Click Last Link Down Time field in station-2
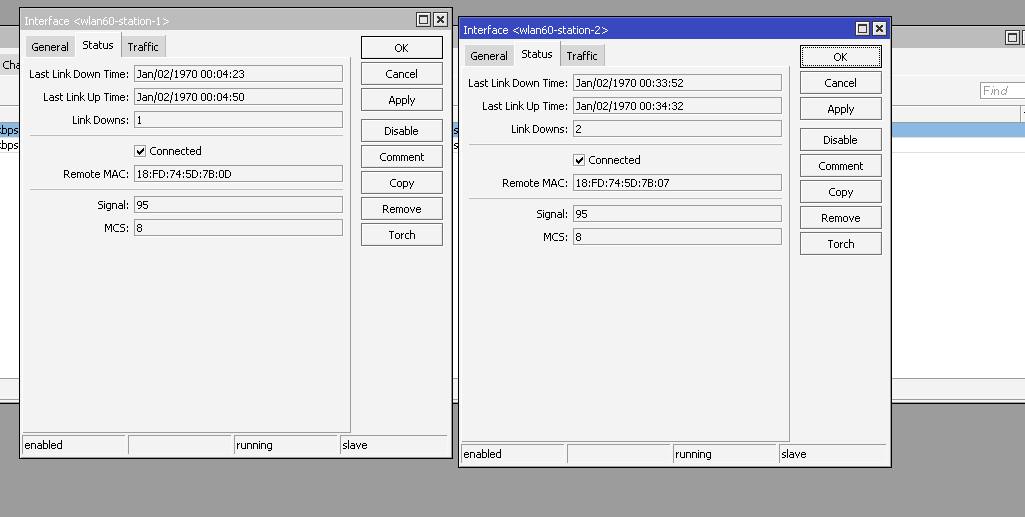 click(x=677, y=83)
